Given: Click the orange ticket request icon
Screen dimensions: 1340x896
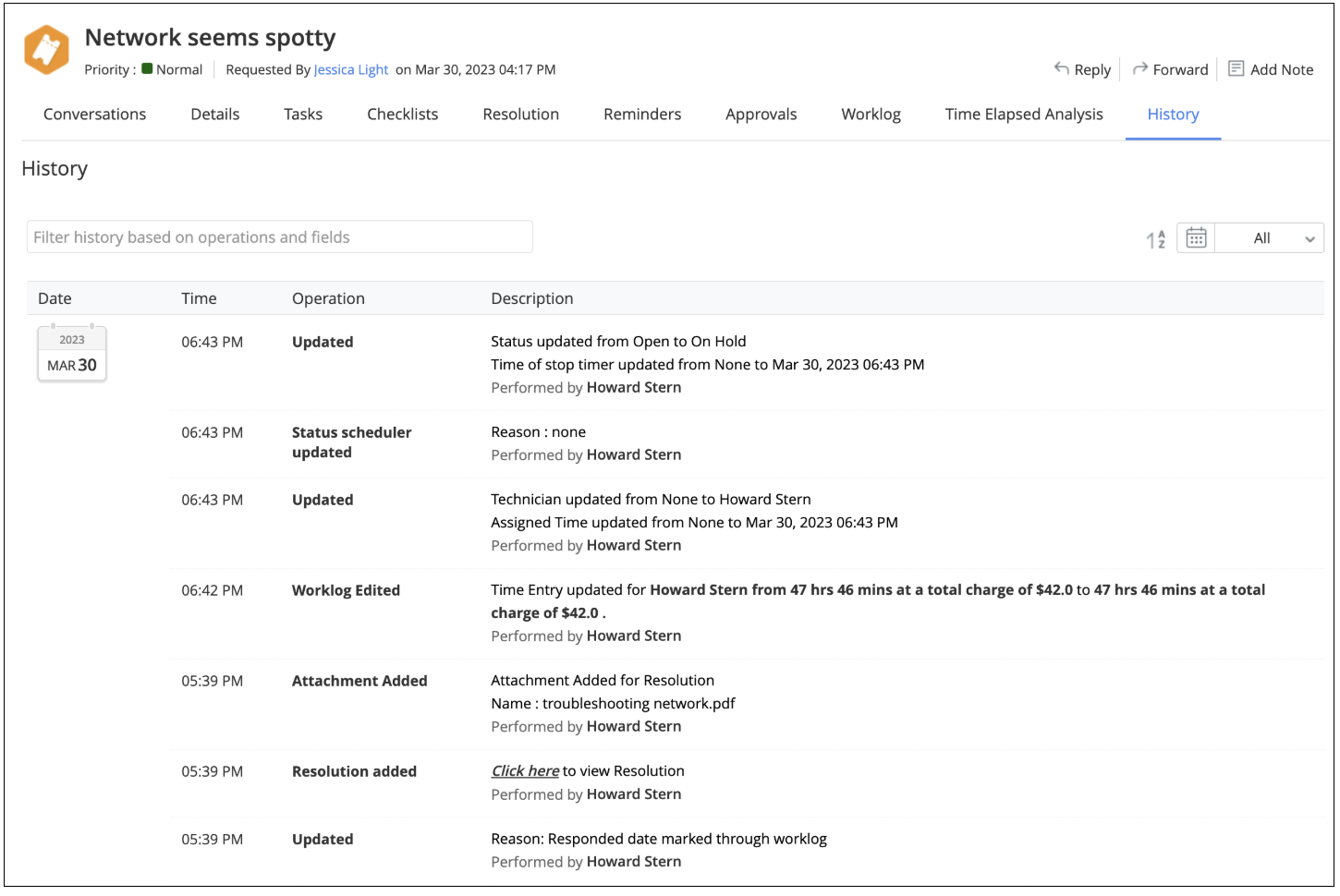Looking at the screenshot, I should pyautogui.click(x=46, y=50).
